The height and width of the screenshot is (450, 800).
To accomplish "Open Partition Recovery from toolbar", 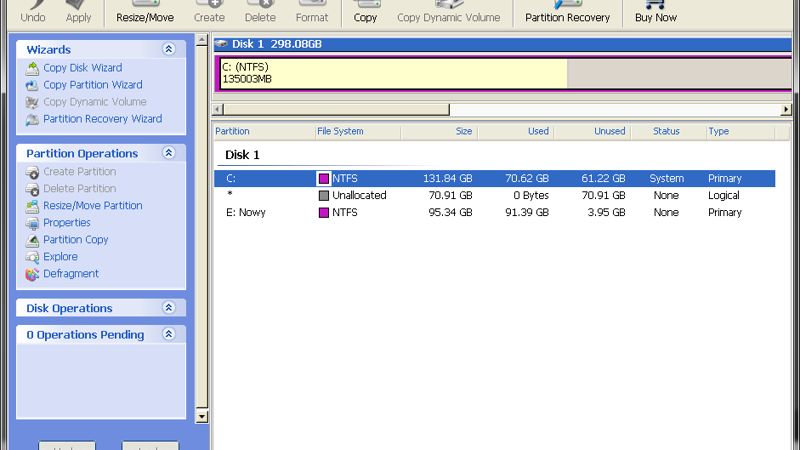I will point(567,13).
